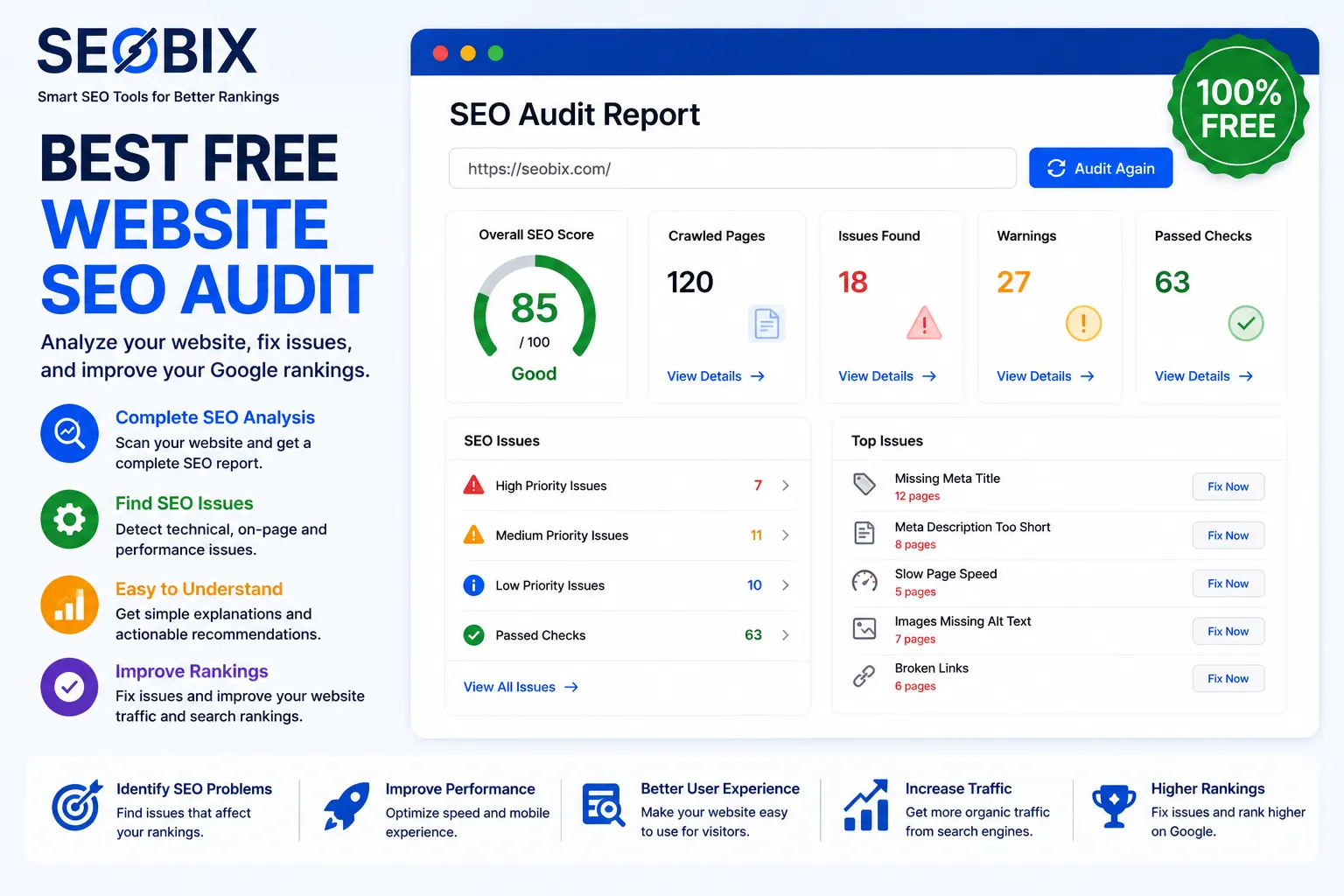Click the Low Priority Issues blue info icon

[473, 585]
